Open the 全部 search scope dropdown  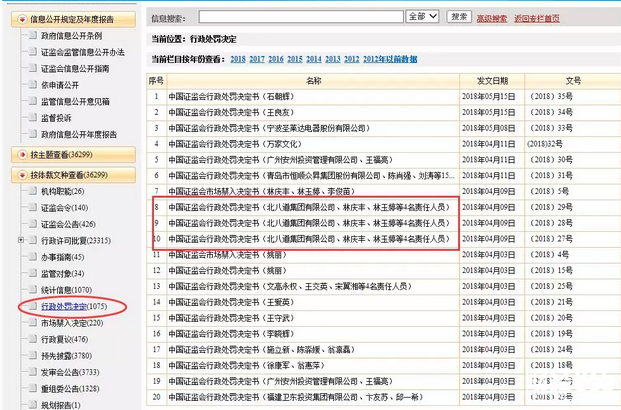pyautogui.click(x=422, y=16)
